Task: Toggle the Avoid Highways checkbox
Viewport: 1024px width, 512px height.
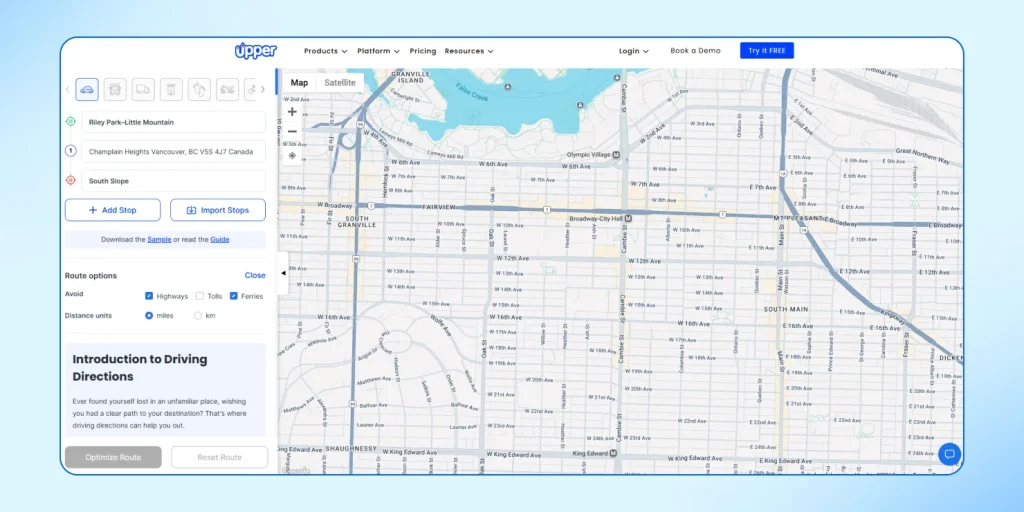Action: (x=149, y=296)
